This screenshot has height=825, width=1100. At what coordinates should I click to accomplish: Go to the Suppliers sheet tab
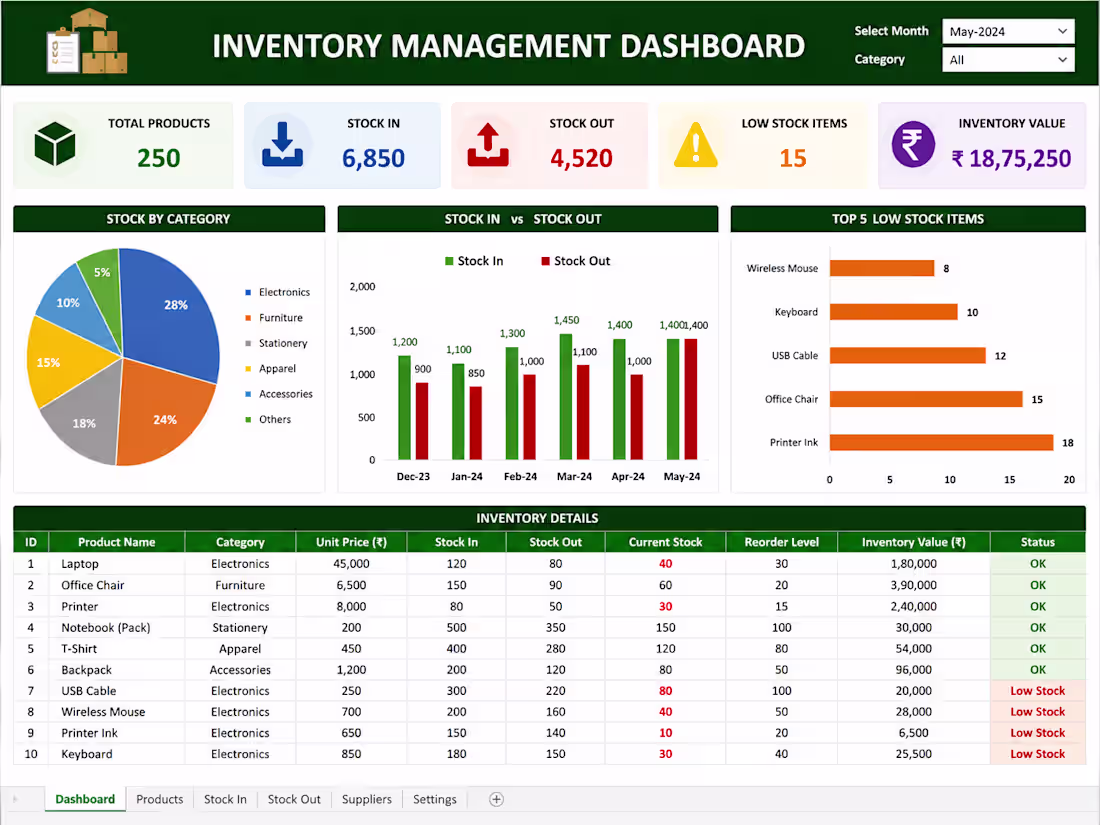(366, 799)
